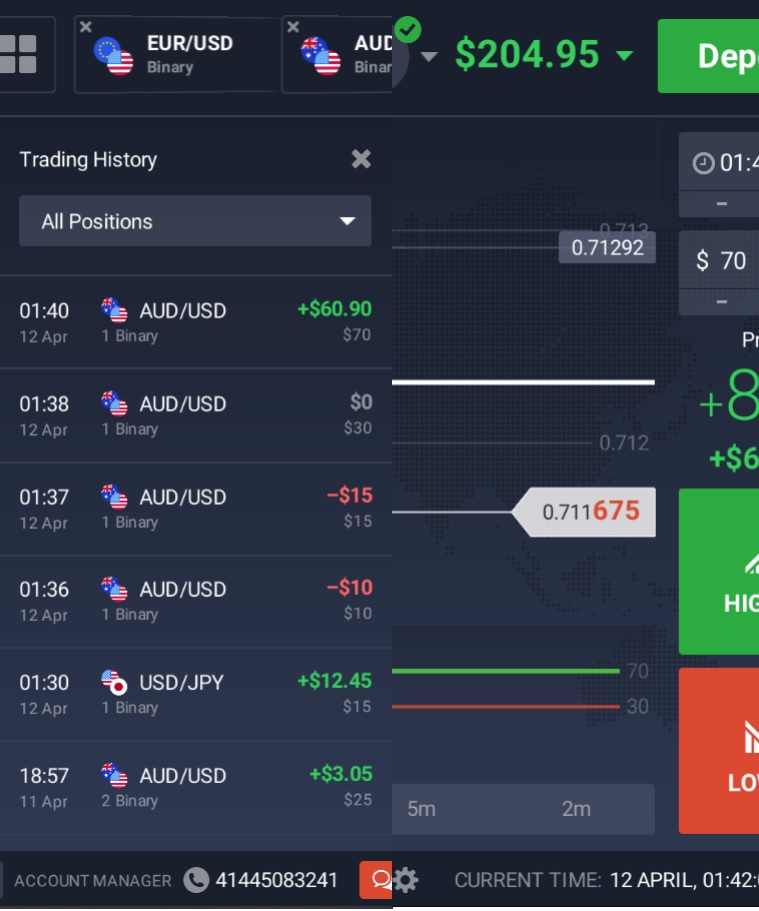
Task: Close the Trading History panel
Action: pos(361,159)
